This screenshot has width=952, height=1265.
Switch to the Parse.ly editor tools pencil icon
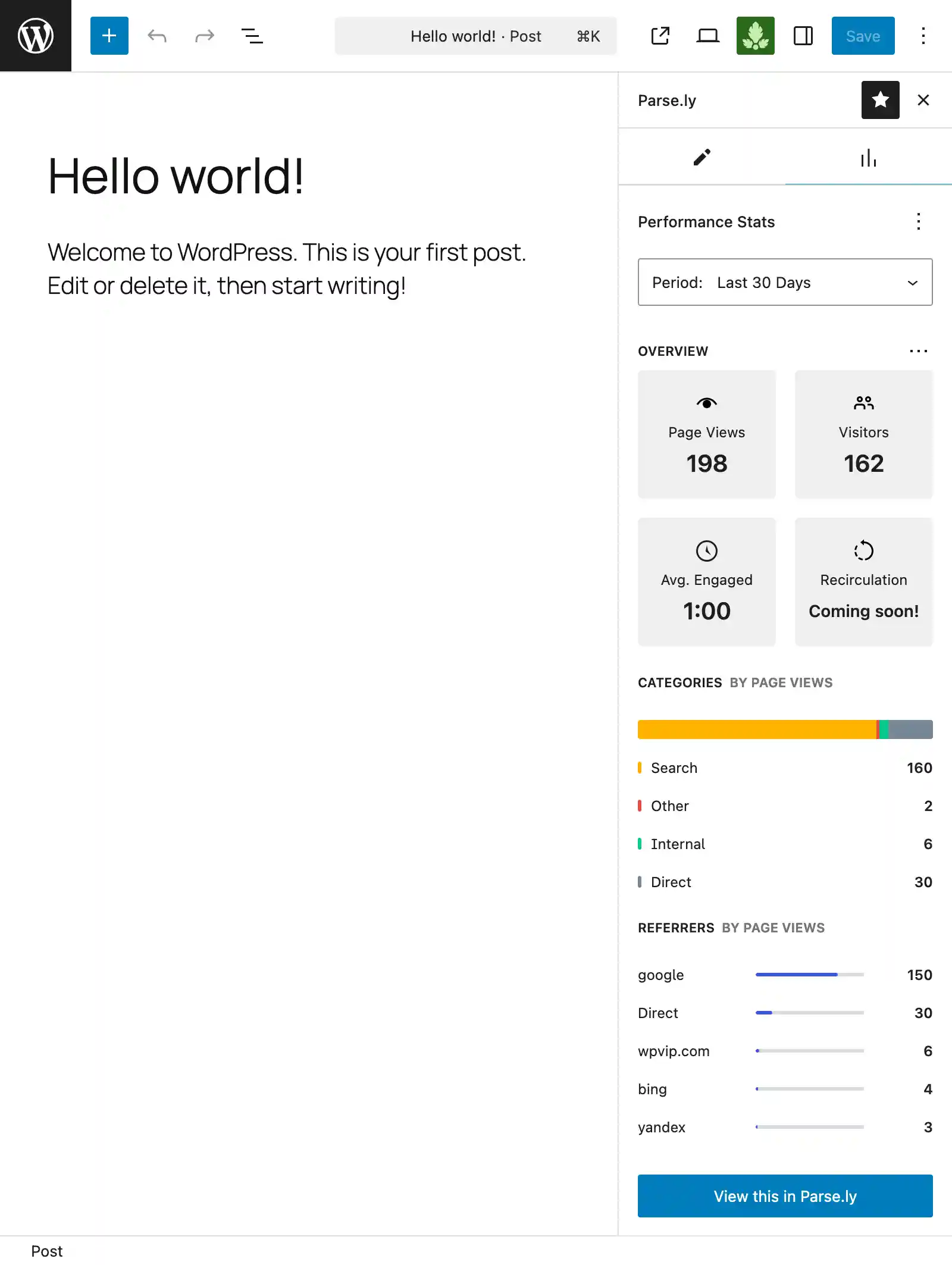pos(702,156)
